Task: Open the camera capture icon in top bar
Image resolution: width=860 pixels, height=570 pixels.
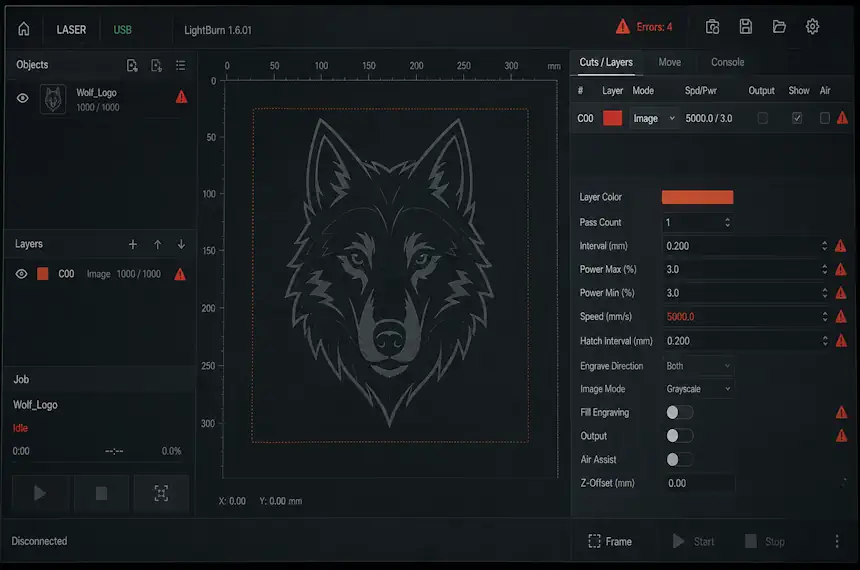Action: [x=712, y=27]
